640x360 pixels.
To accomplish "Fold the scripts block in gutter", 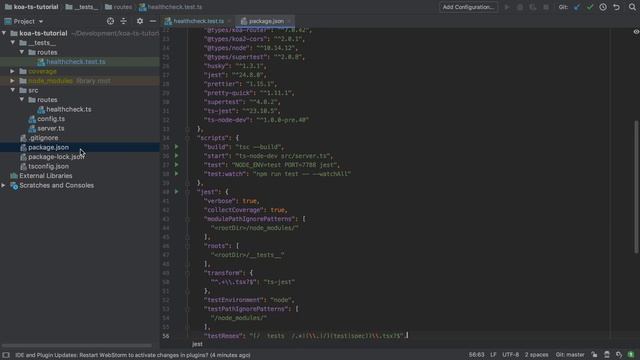I will point(187,138).
